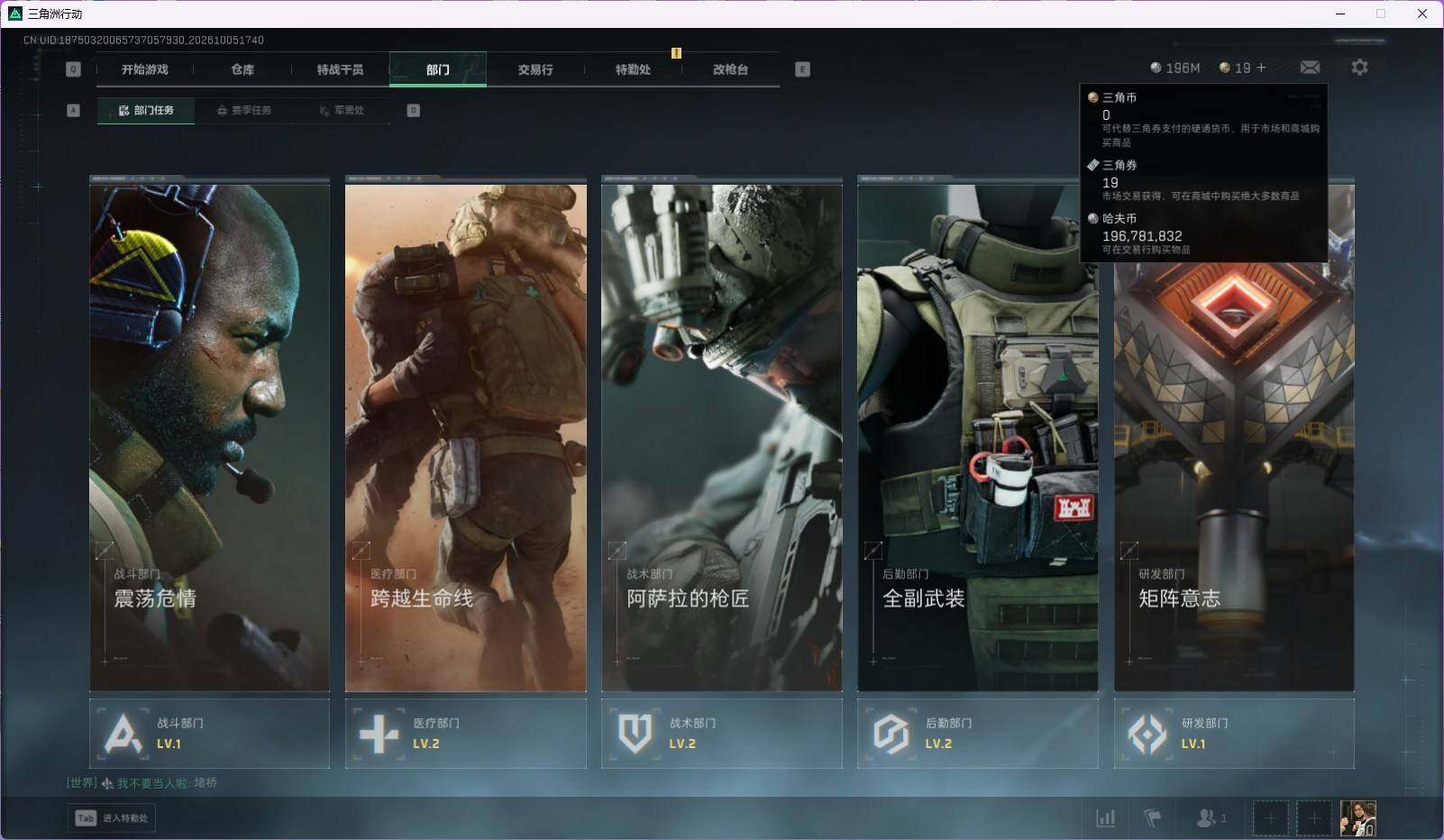Switch to the 开始游戏 tab
1444x840 pixels.
pyautogui.click(x=145, y=69)
